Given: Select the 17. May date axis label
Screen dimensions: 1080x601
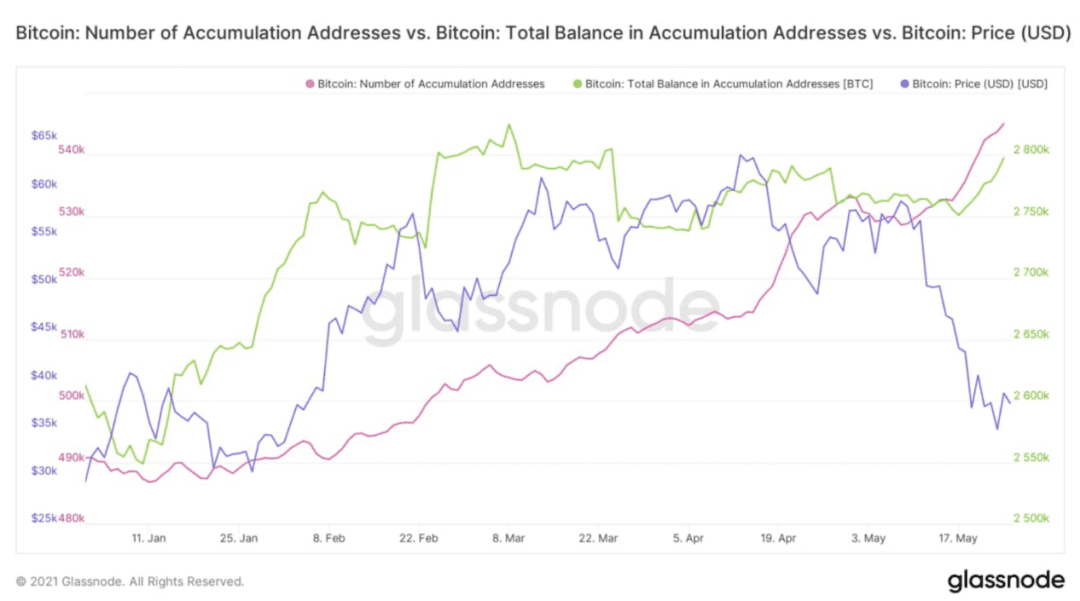Looking at the screenshot, I should 958,538.
